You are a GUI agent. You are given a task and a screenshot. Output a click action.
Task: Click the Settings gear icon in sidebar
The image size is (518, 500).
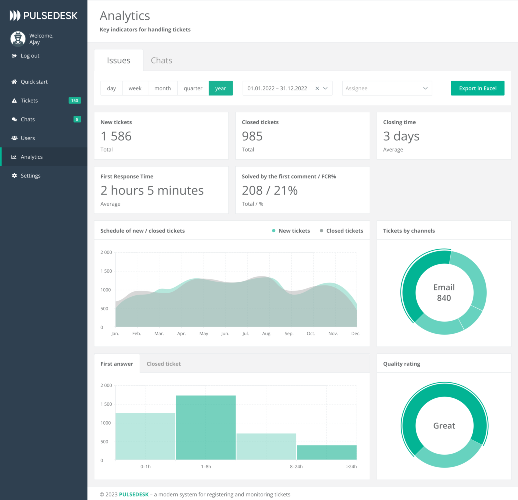tap(14, 175)
